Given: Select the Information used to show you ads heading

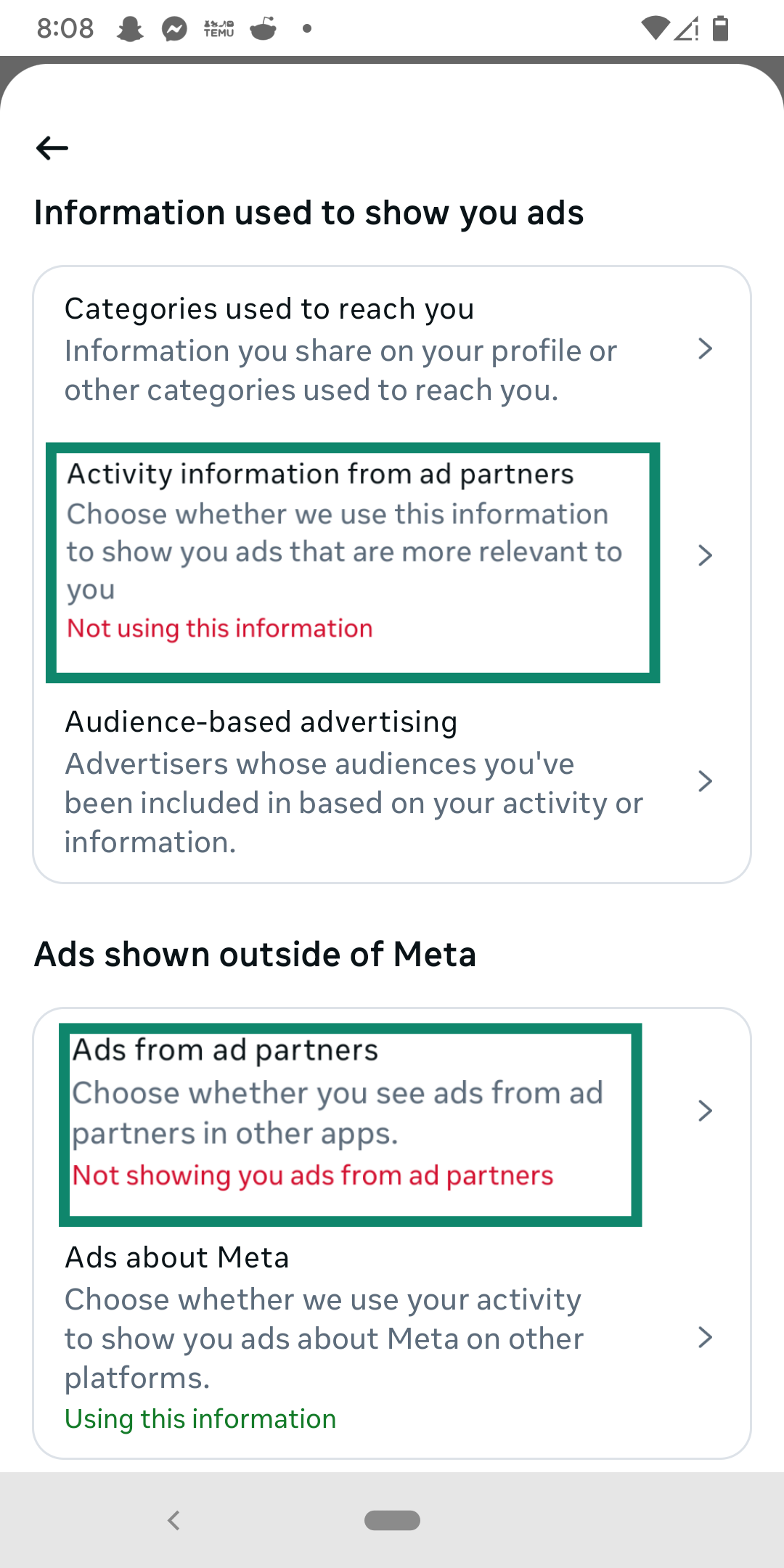Looking at the screenshot, I should (310, 212).
